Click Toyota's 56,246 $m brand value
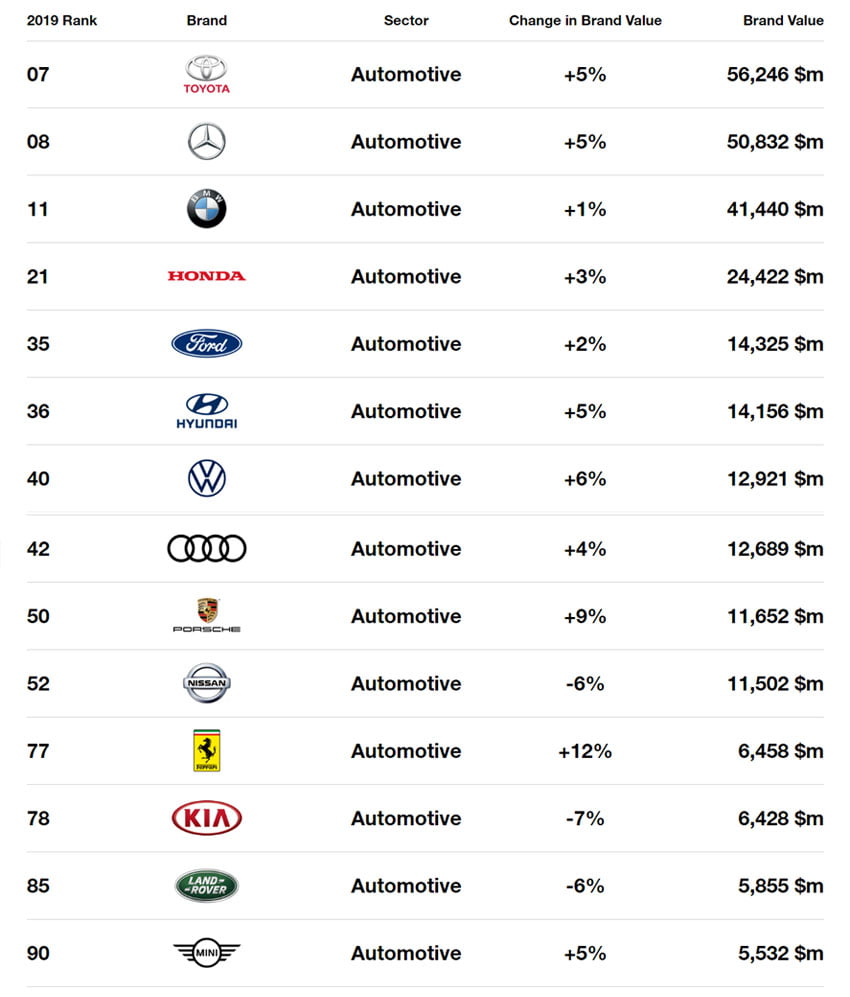 (775, 75)
